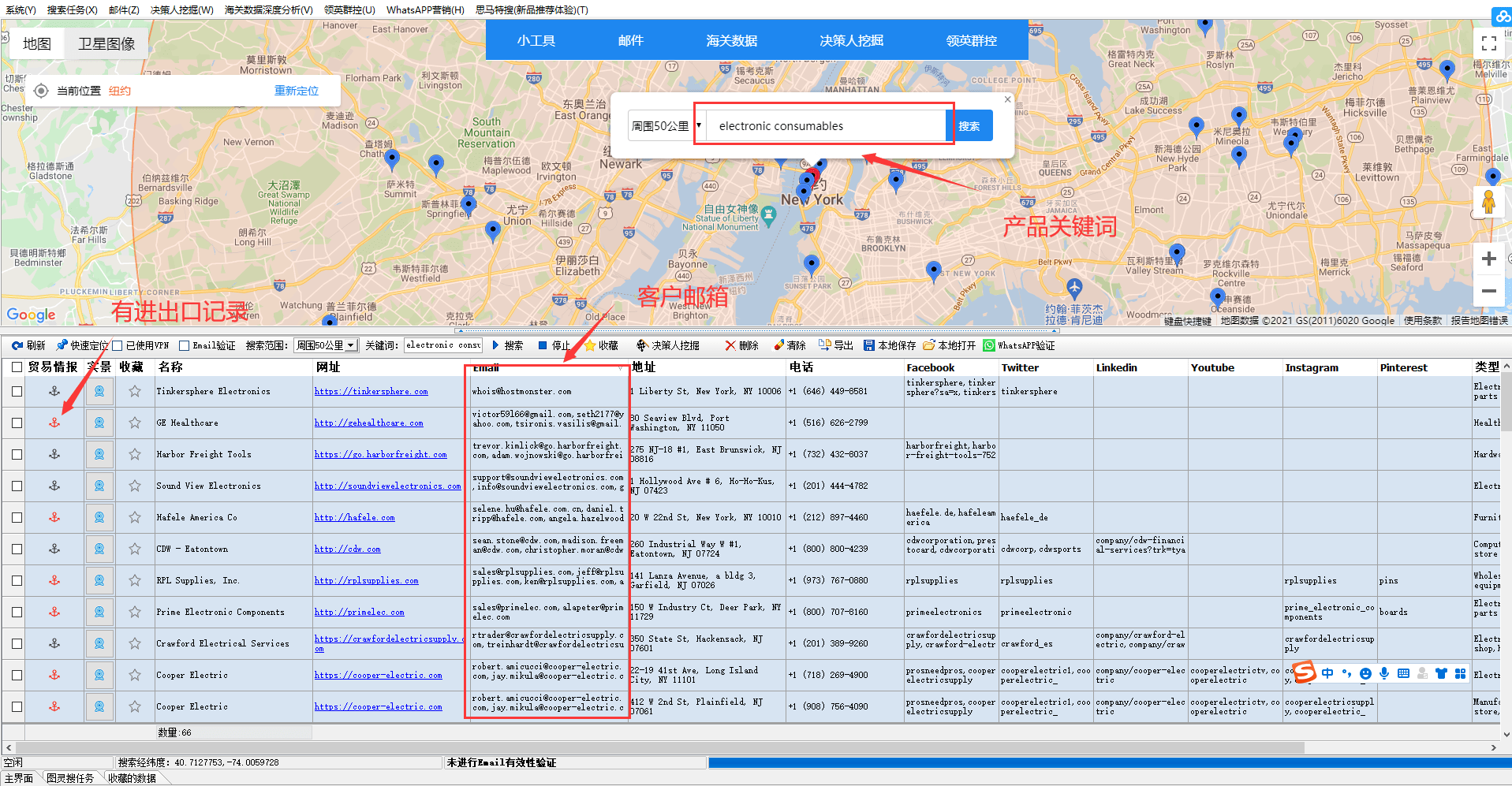Click the 刷新 refresh toolbar icon
Screen dimensions: 1512x786
coord(17,345)
